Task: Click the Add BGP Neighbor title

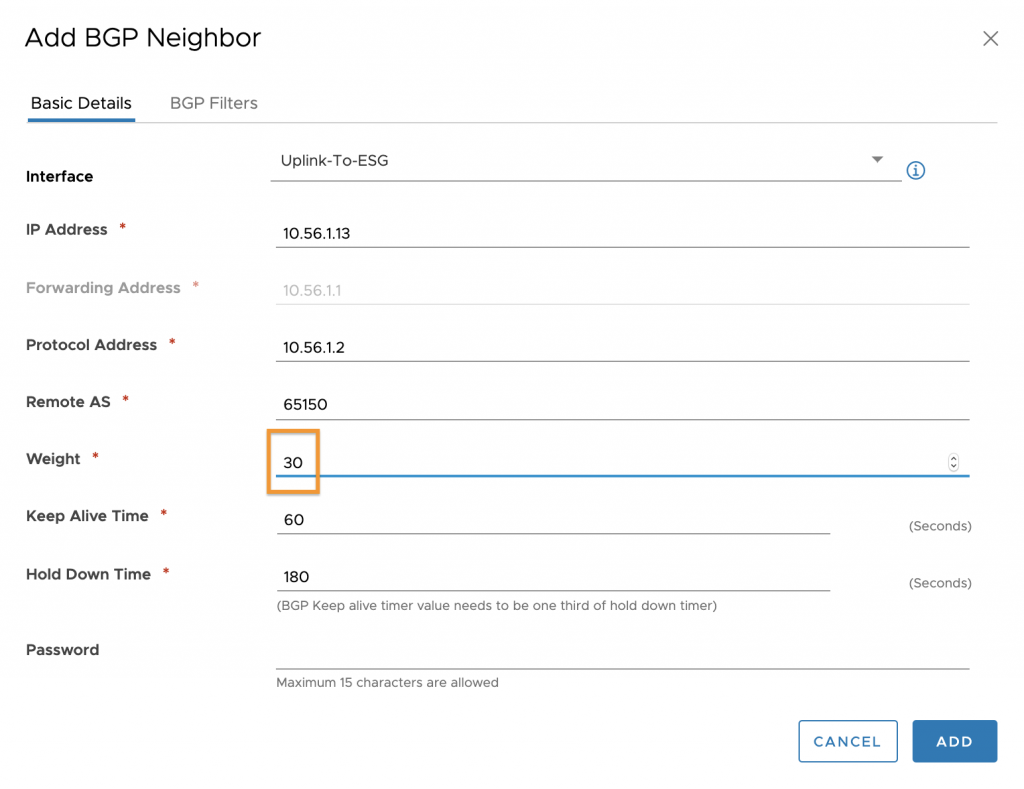Action: pos(143,38)
